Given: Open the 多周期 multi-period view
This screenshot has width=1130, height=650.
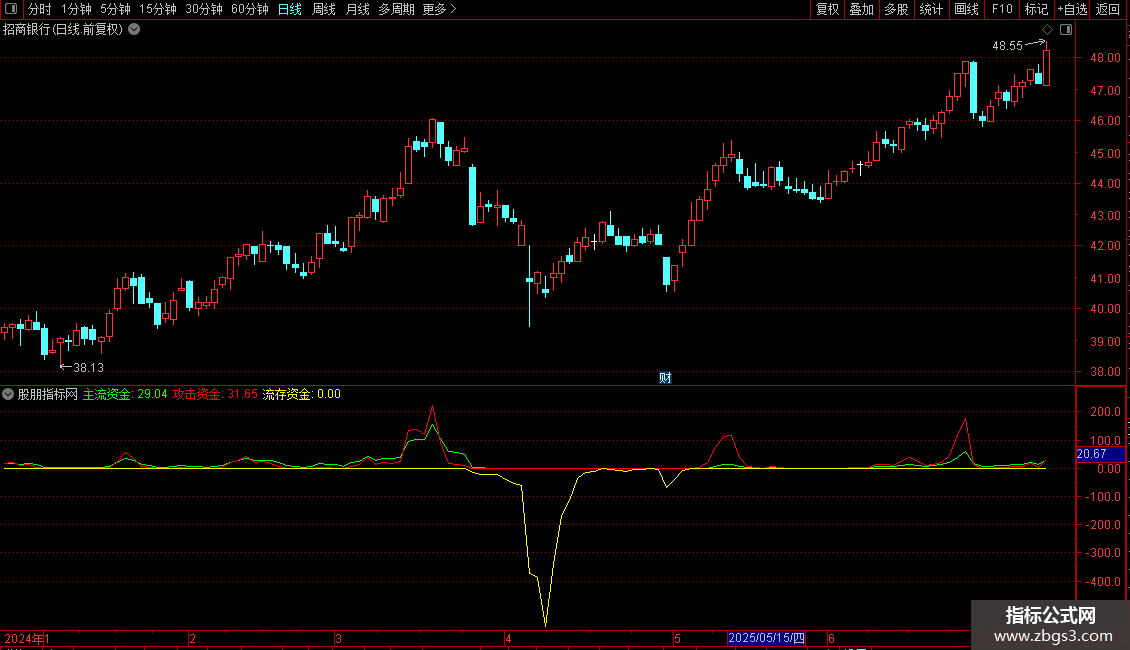Looking at the screenshot, I should [396, 9].
